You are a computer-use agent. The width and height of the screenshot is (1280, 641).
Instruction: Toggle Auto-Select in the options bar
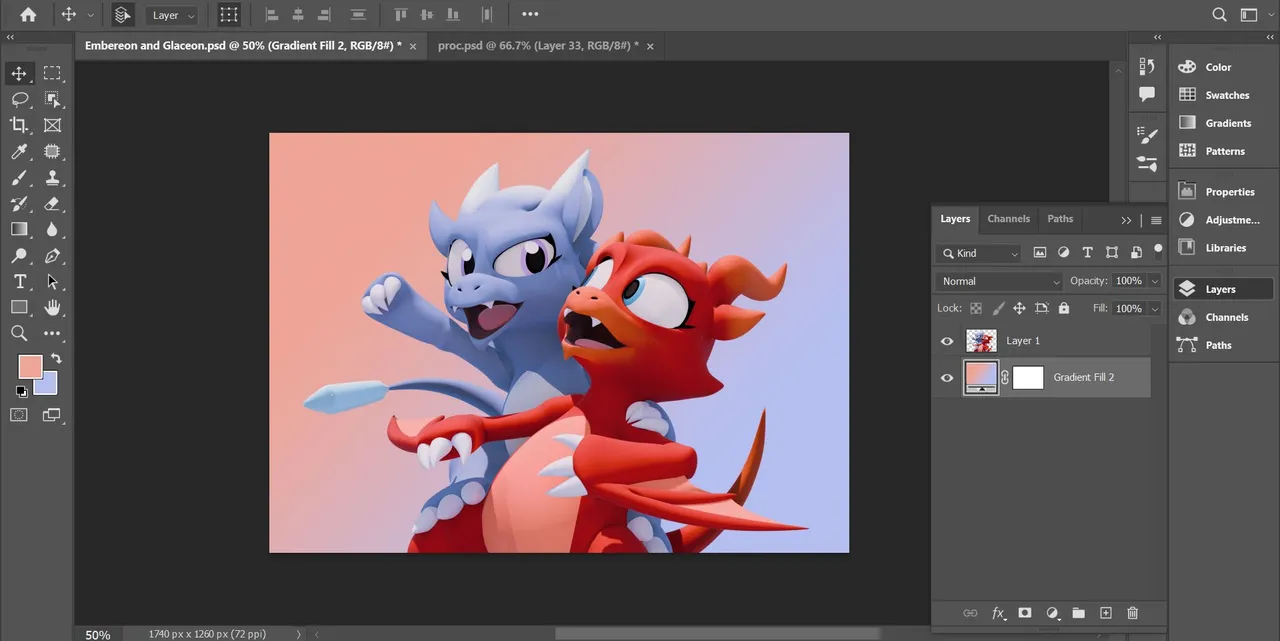tap(121, 15)
